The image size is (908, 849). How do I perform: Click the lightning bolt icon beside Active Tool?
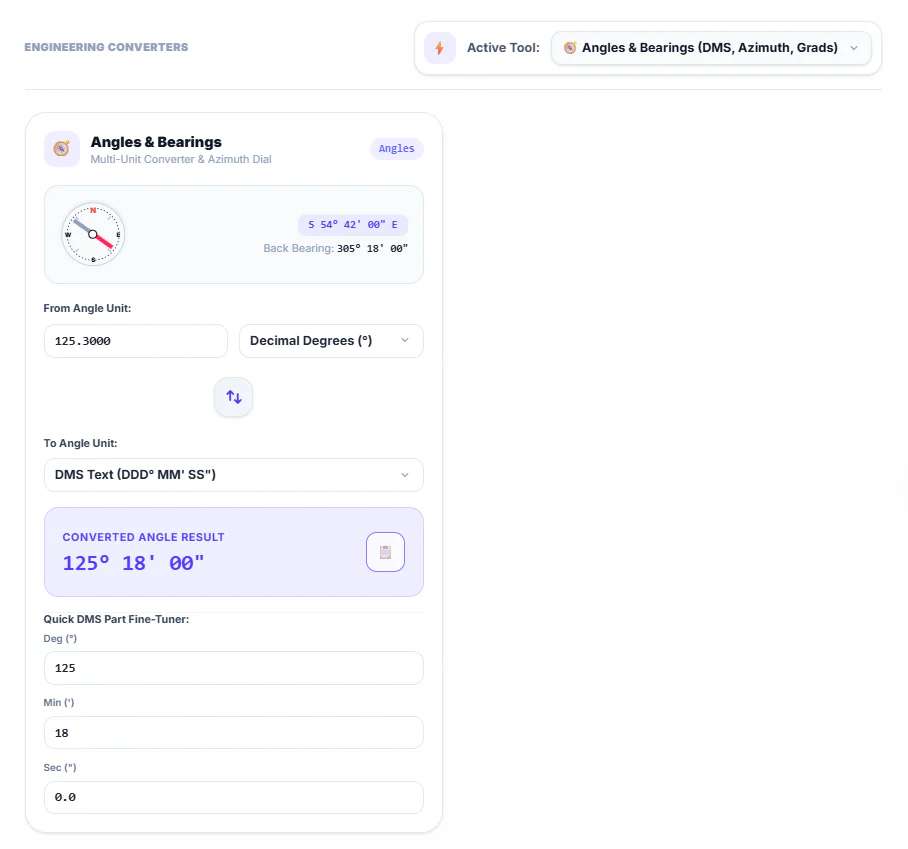coord(440,48)
